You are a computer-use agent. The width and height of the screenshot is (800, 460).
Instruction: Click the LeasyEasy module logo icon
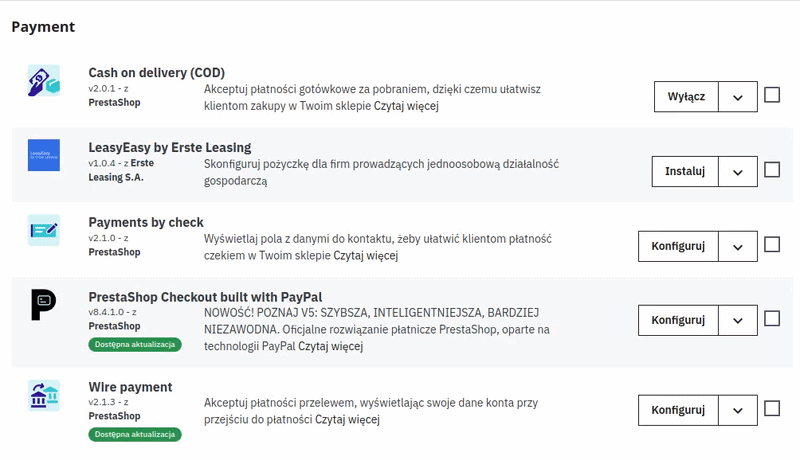click(44, 155)
